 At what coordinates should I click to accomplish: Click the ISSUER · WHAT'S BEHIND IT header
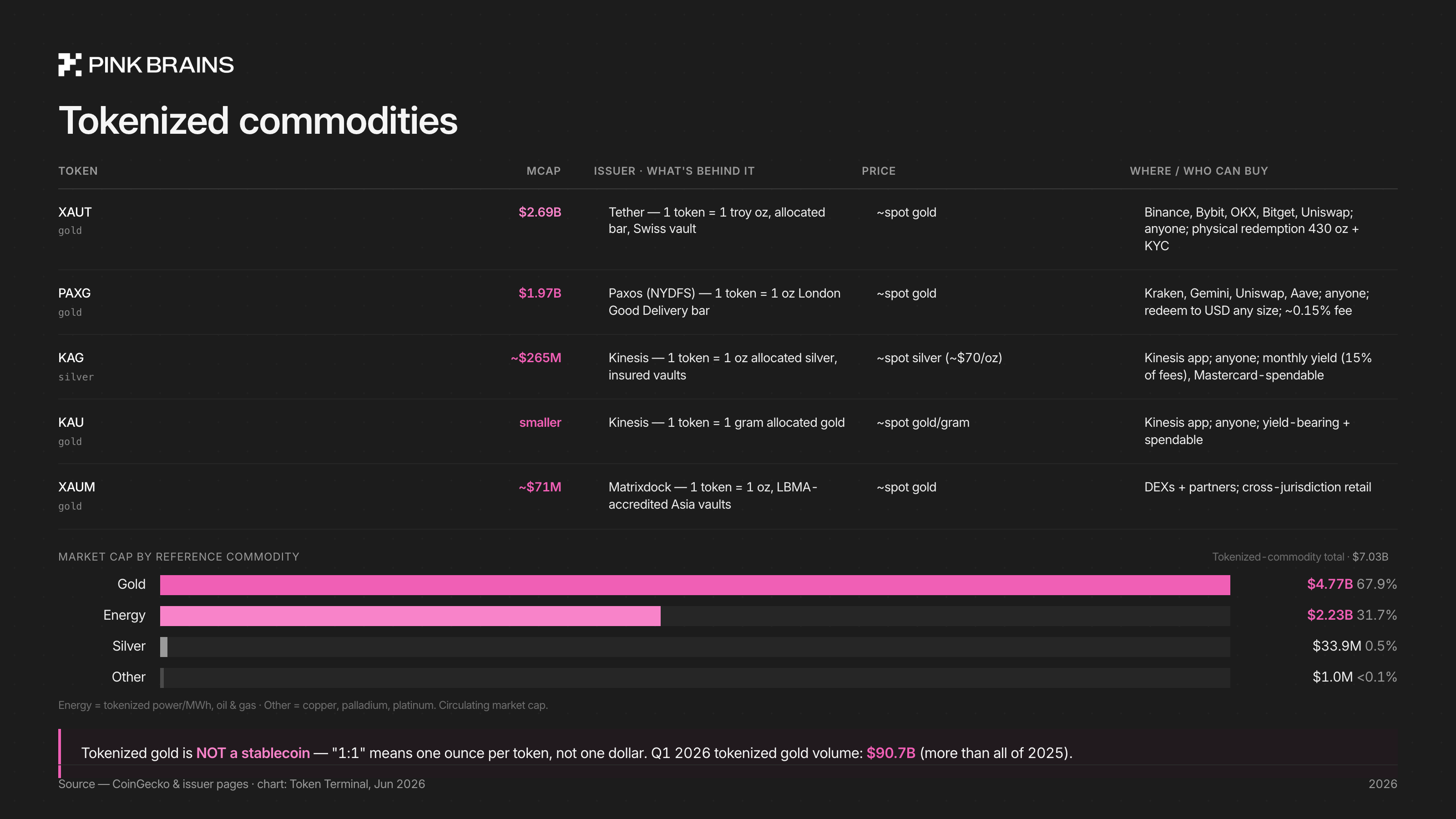tap(674, 171)
